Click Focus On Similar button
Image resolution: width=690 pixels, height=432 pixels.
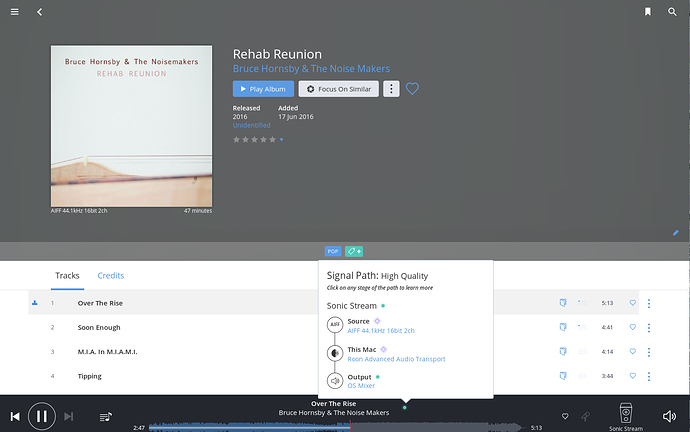(x=338, y=89)
